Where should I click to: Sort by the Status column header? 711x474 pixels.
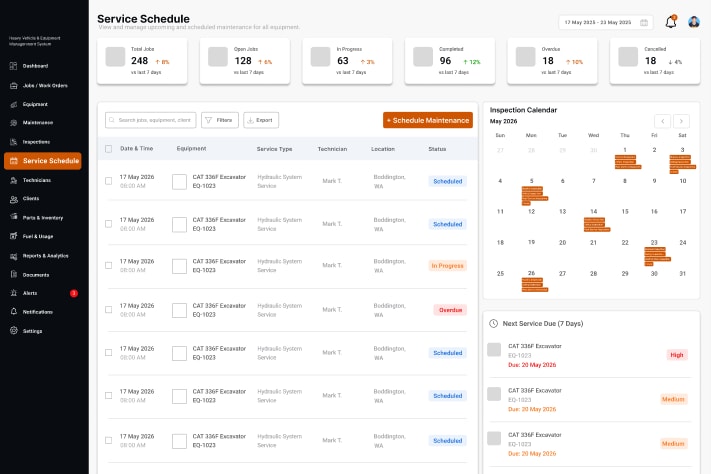(437, 149)
